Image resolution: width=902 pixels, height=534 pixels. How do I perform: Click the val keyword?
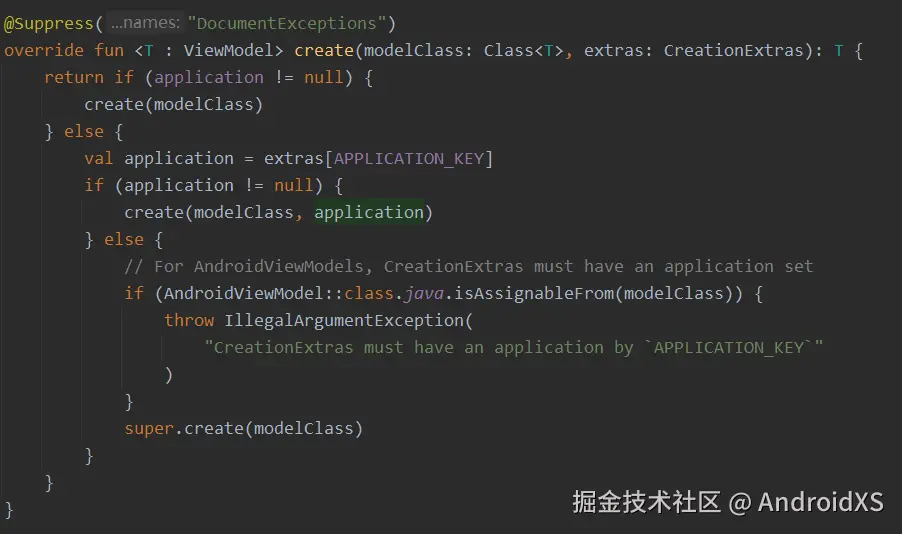coord(99,159)
